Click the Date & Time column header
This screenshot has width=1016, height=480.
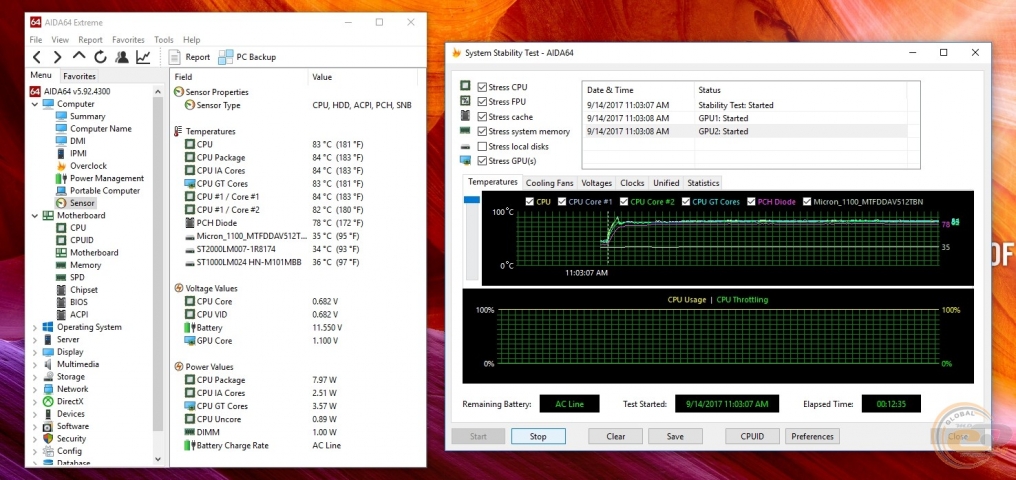coord(638,90)
